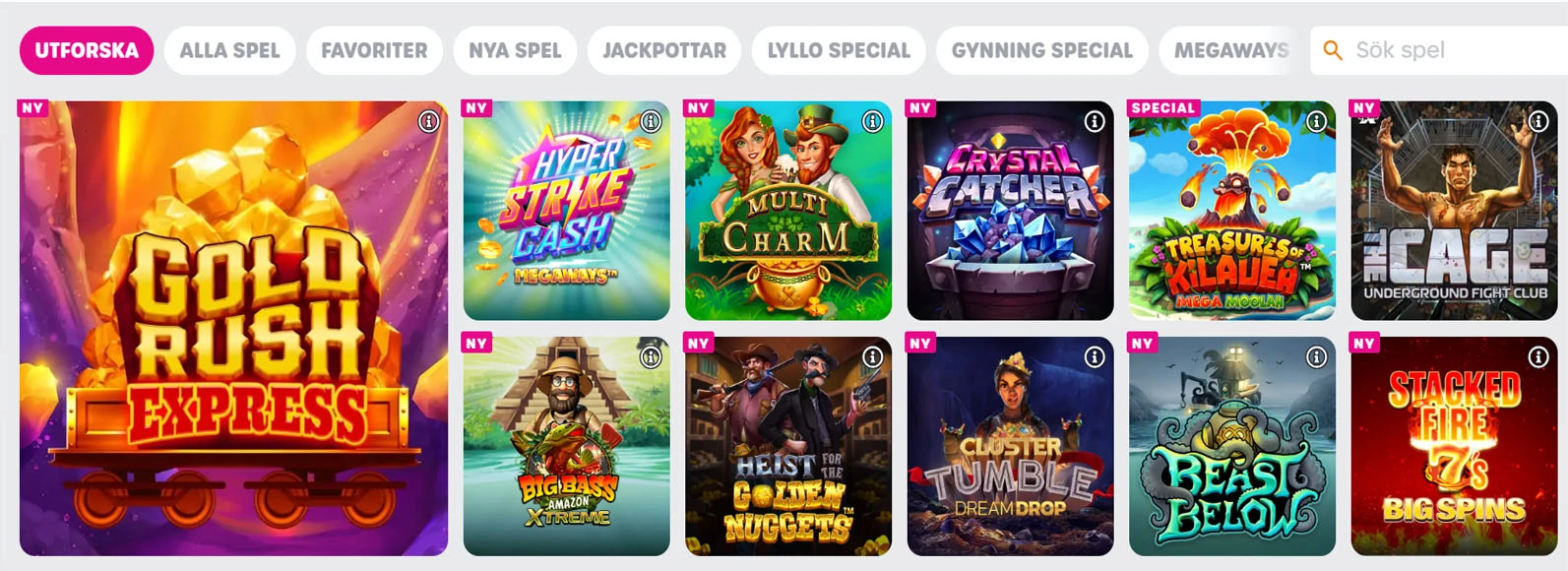Screen dimensions: 1568x571
Task: Go to Nya Spel tab
Action: [x=515, y=50]
